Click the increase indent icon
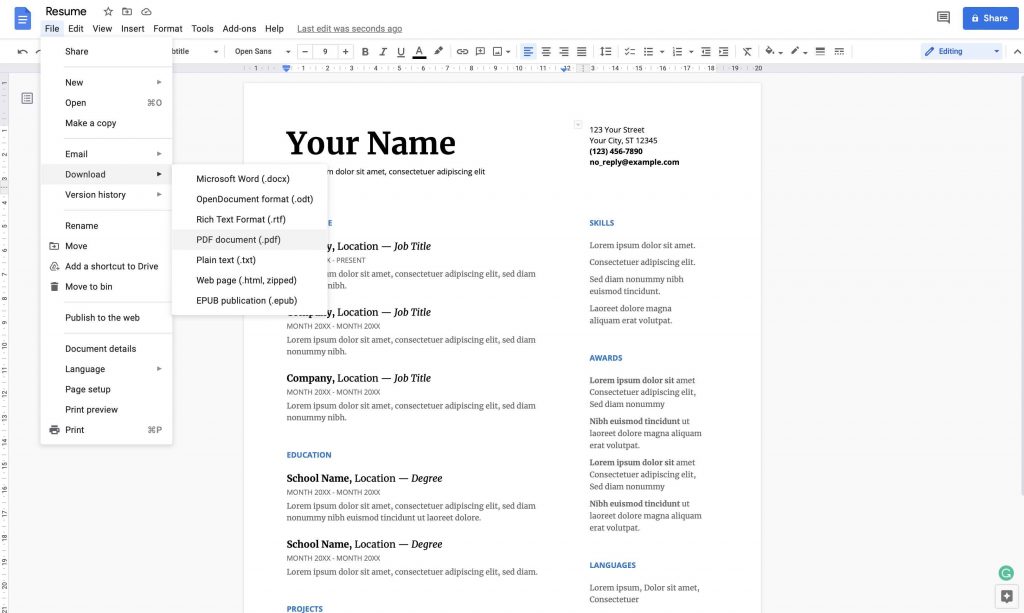1024x613 pixels. pos(725,51)
